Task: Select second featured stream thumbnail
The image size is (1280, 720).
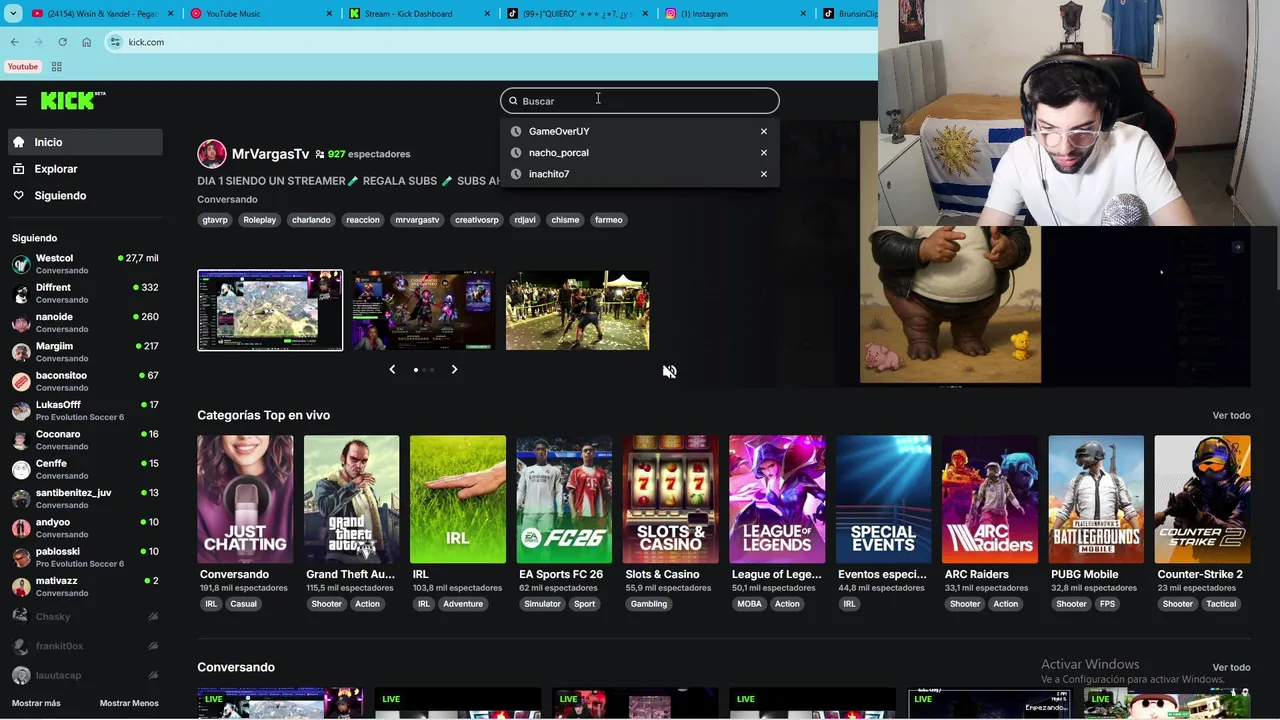Action: (423, 310)
